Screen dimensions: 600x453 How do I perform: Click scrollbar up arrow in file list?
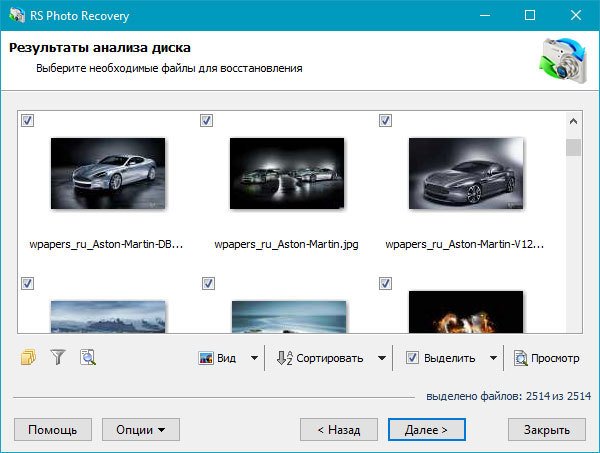(x=573, y=121)
